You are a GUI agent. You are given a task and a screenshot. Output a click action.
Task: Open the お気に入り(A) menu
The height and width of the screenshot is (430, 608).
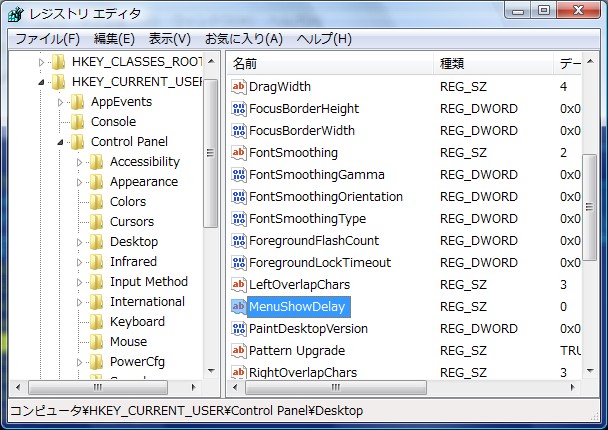click(x=243, y=39)
